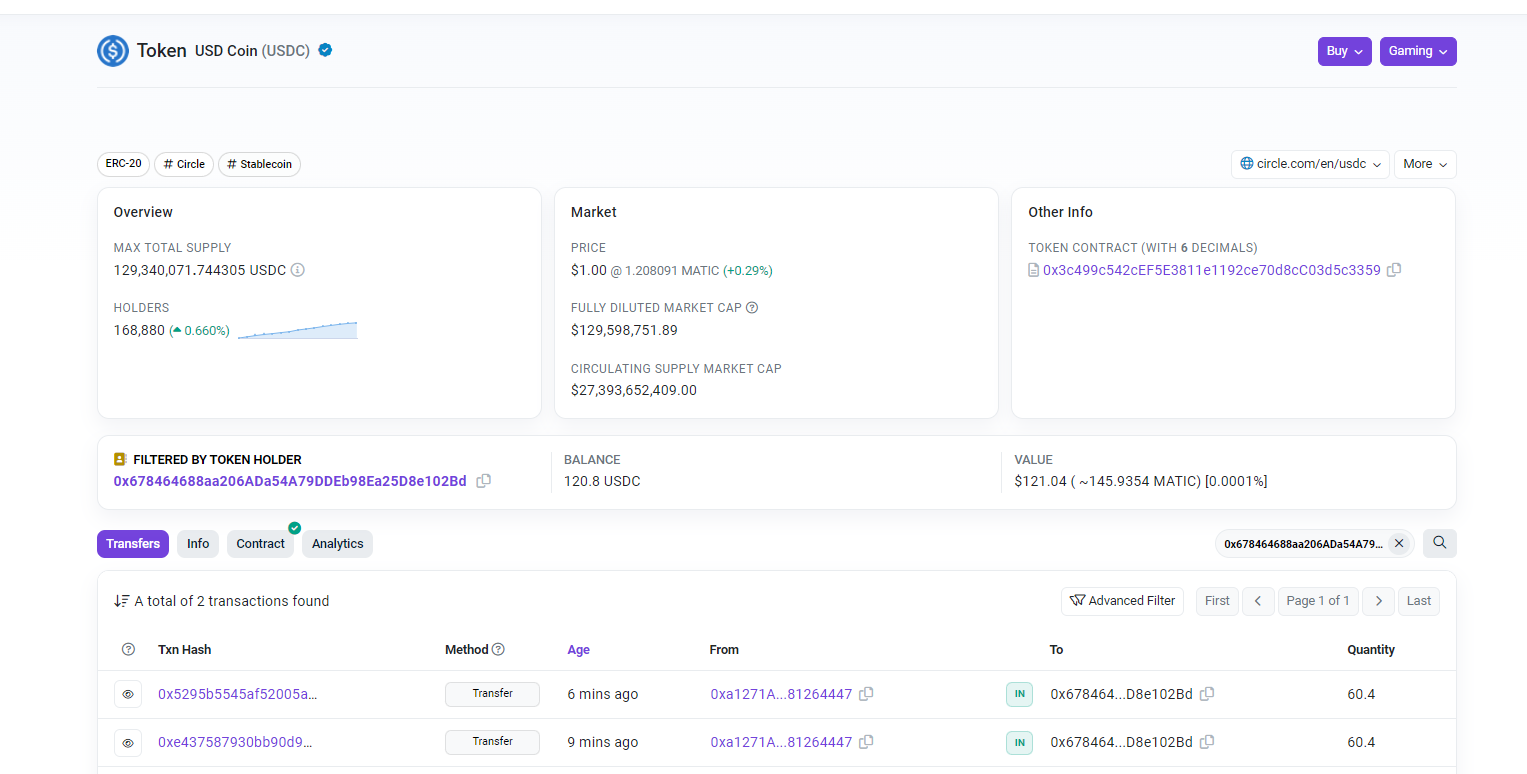Clear the 0x678464688aa206ADa54A79 address filter
Viewport: 1527px width, 774px height.
point(1399,543)
